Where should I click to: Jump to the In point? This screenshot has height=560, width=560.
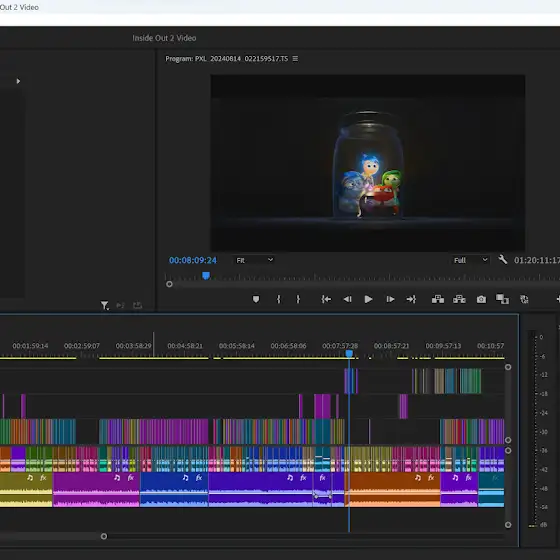click(x=326, y=299)
